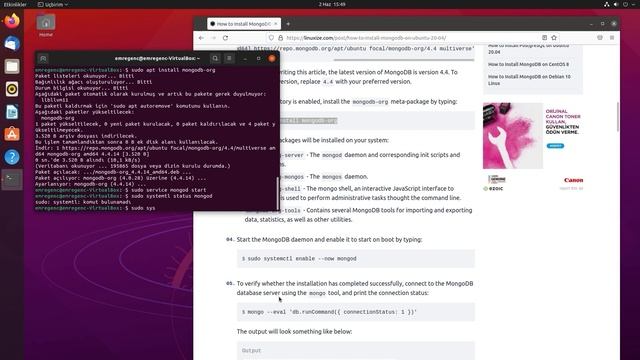
Task: Go forward in Firefox
Action: [x=213, y=38]
